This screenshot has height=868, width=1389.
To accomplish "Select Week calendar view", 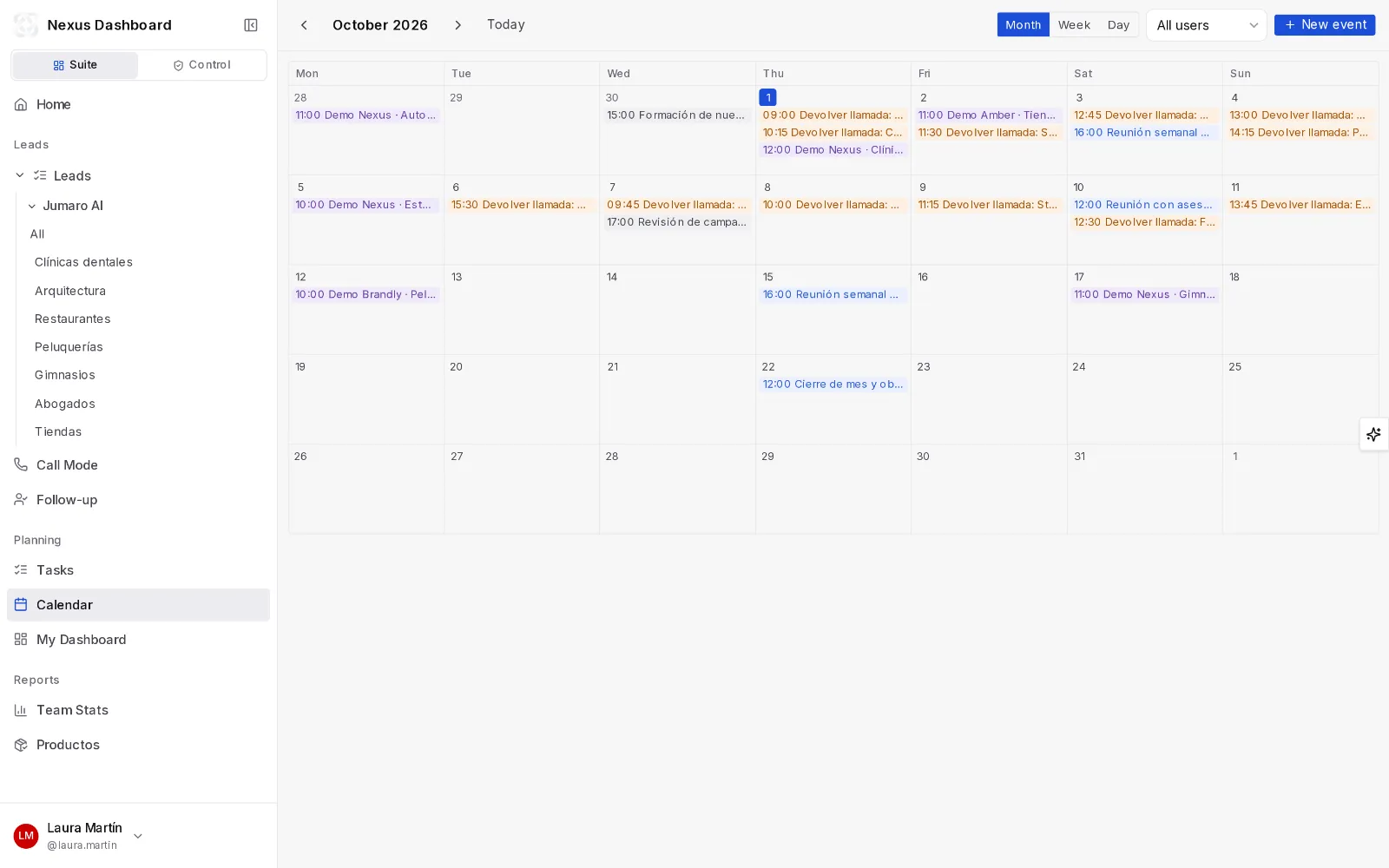I will coord(1074,25).
